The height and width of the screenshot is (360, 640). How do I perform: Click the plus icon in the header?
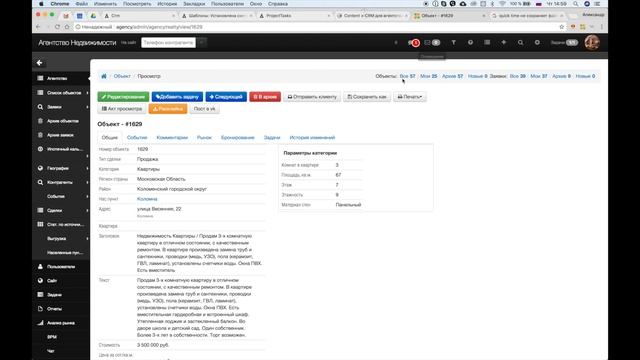(504, 42)
